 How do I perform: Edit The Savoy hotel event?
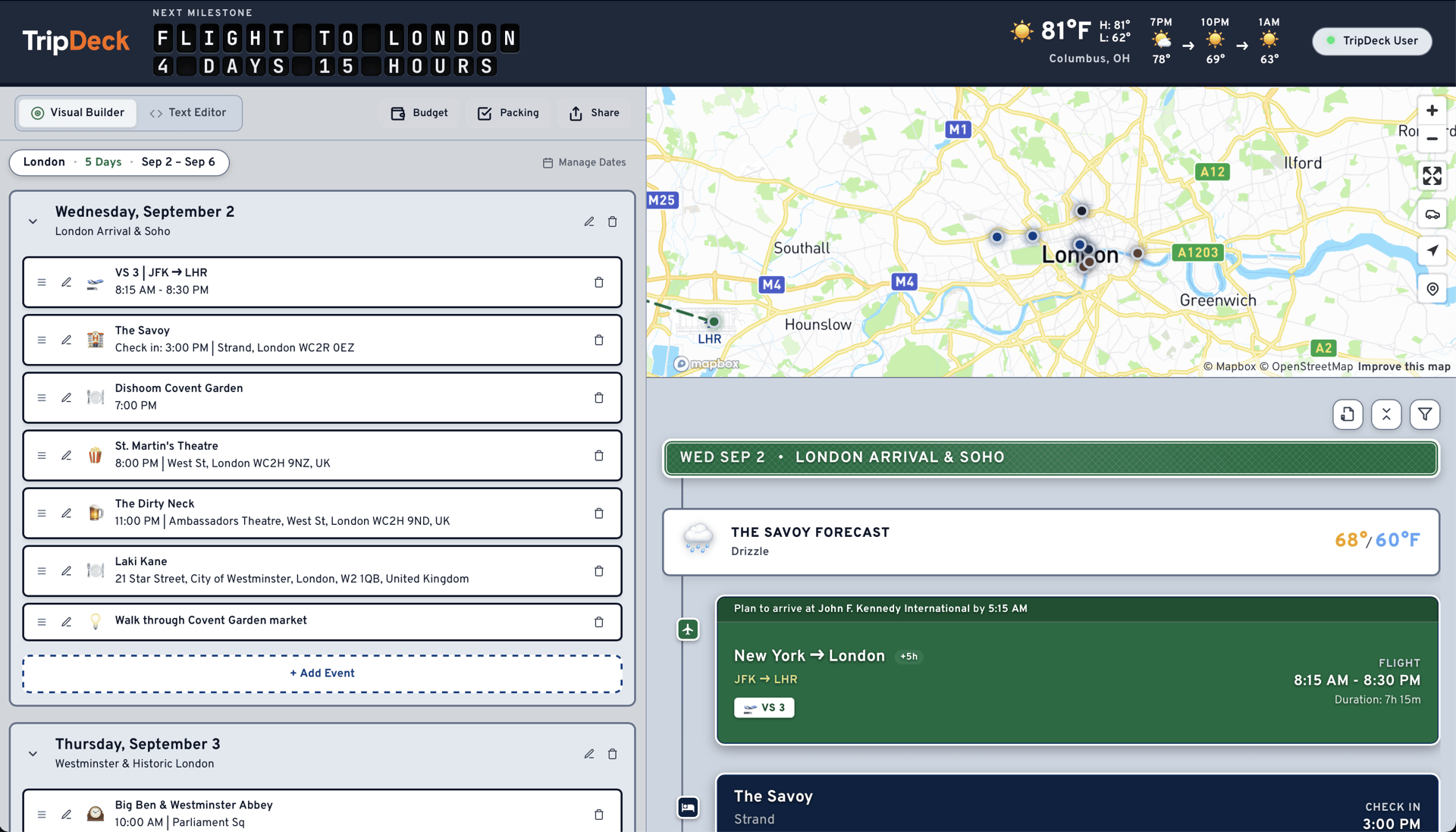click(x=67, y=340)
